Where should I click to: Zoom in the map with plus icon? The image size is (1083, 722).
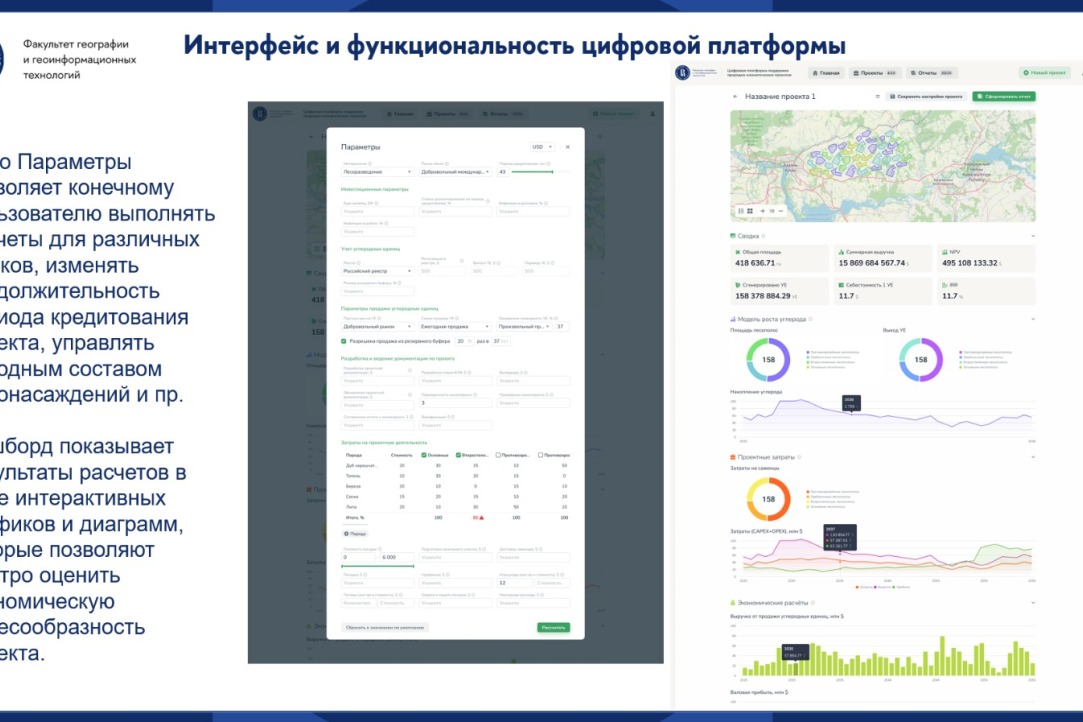pyautogui.click(x=762, y=211)
